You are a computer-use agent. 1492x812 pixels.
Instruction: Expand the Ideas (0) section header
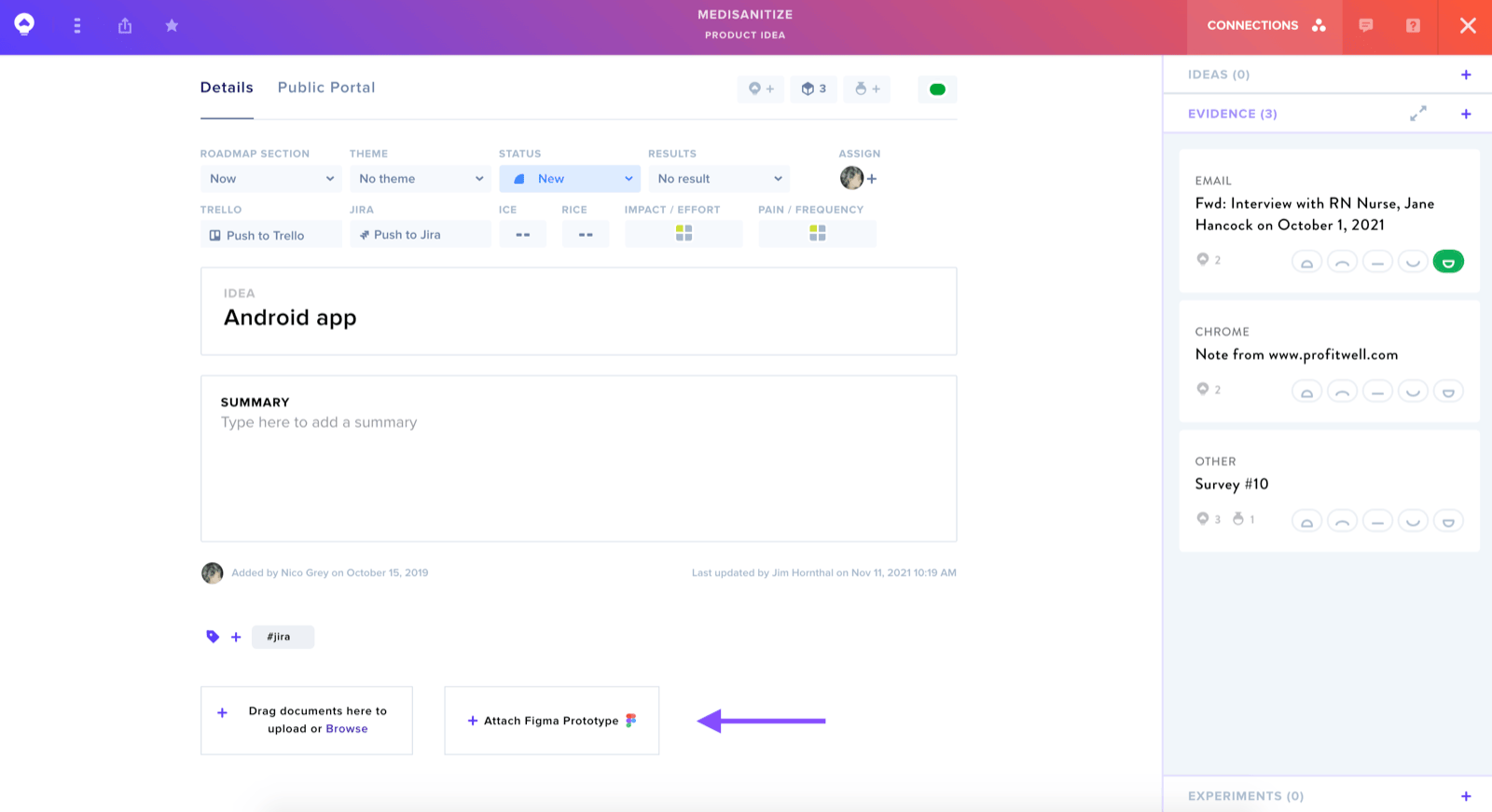(1219, 75)
